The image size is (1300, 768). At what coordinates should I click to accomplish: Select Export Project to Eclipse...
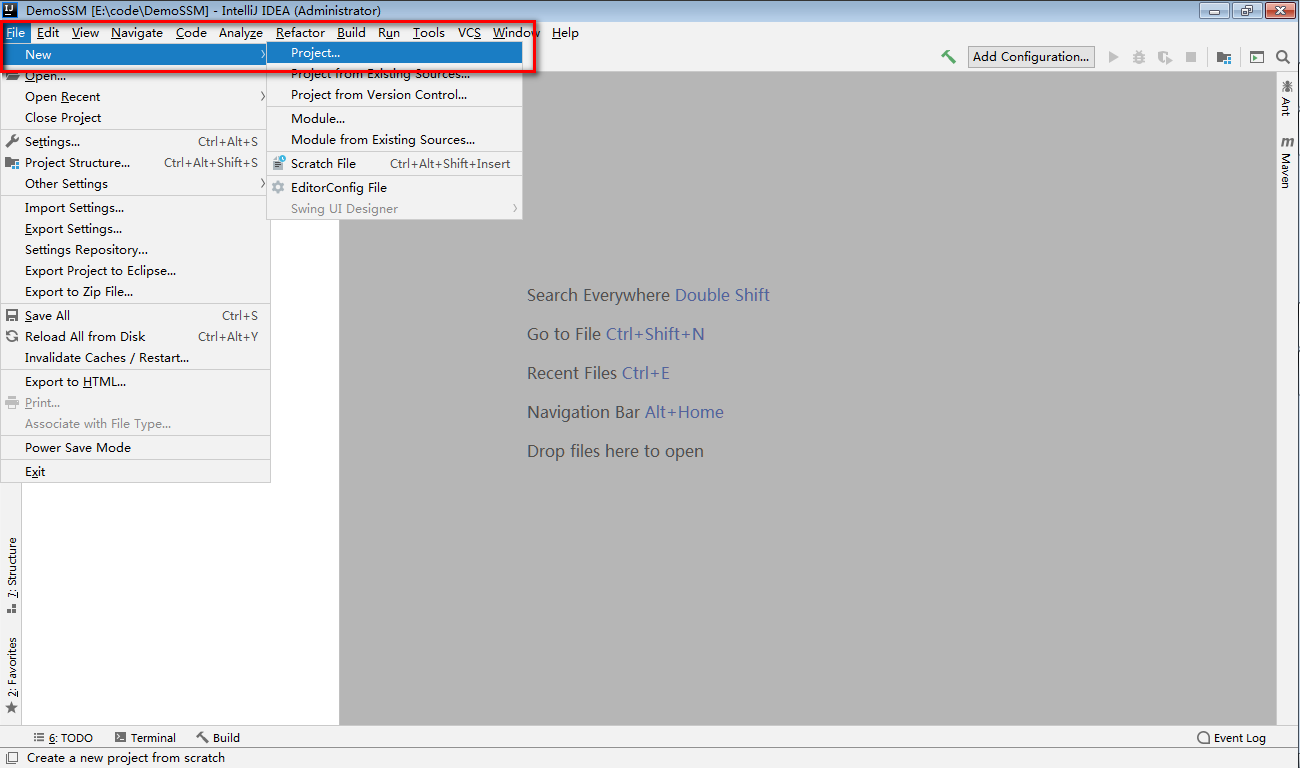[x=135, y=271]
